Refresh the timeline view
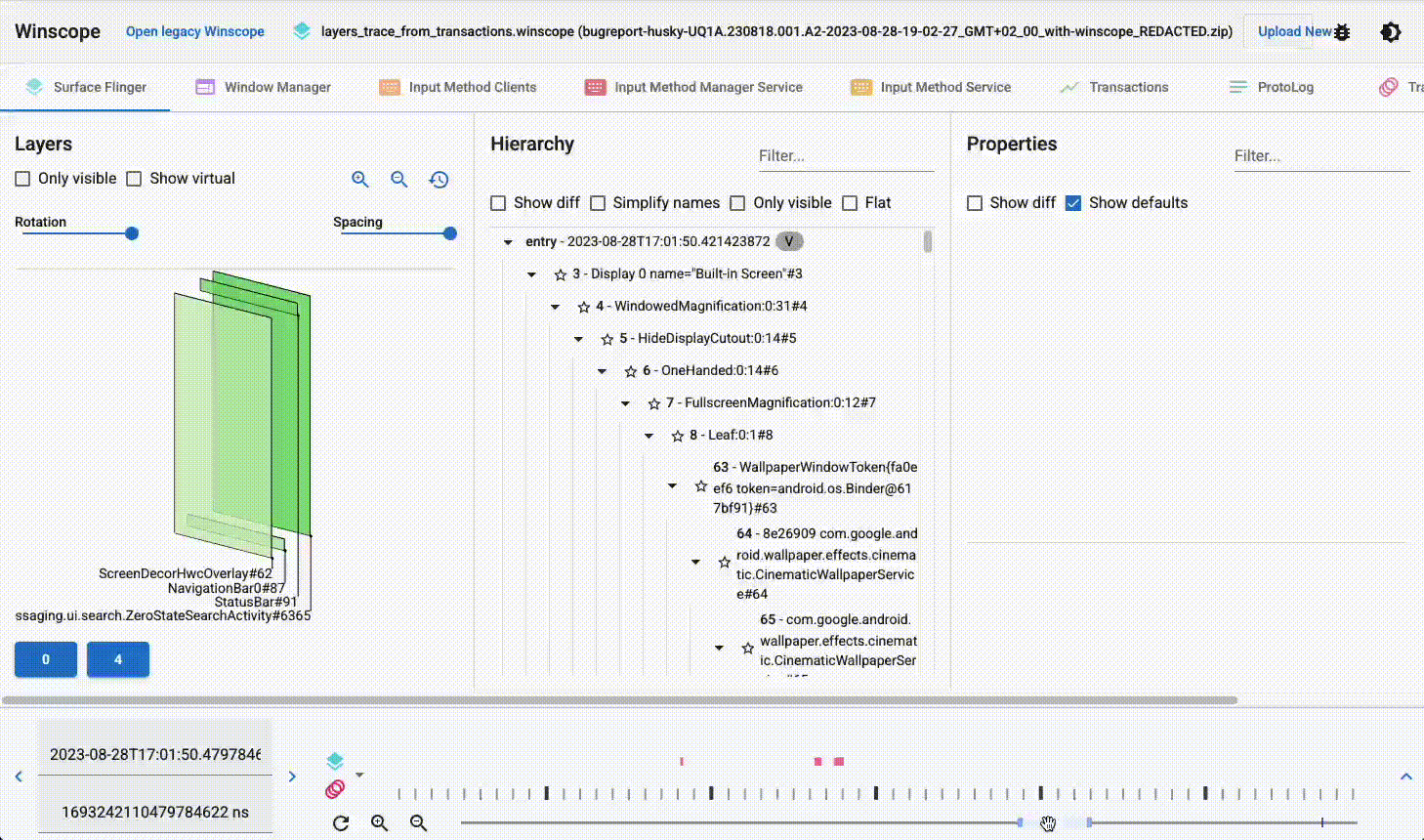 click(x=340, y=822)
